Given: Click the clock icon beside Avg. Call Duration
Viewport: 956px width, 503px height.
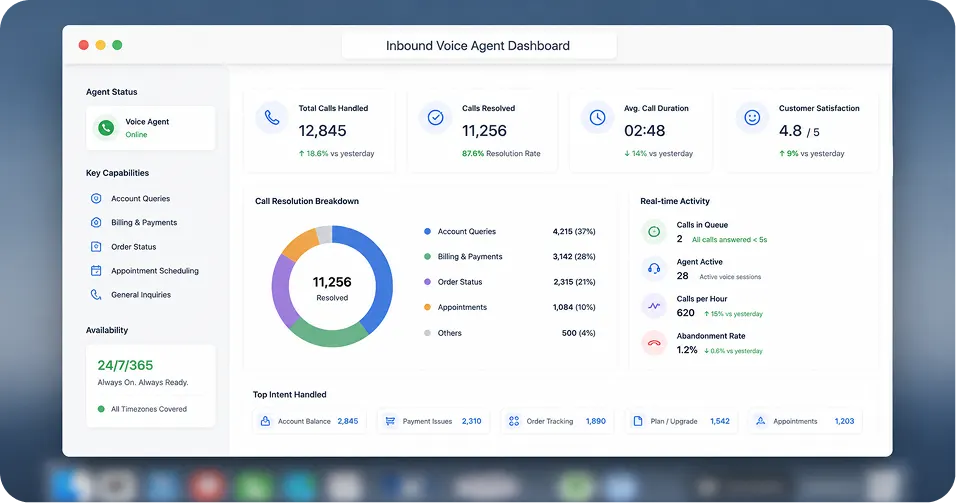Looking at the screenshot, I should pyautogui.click(x=598, y=117).
